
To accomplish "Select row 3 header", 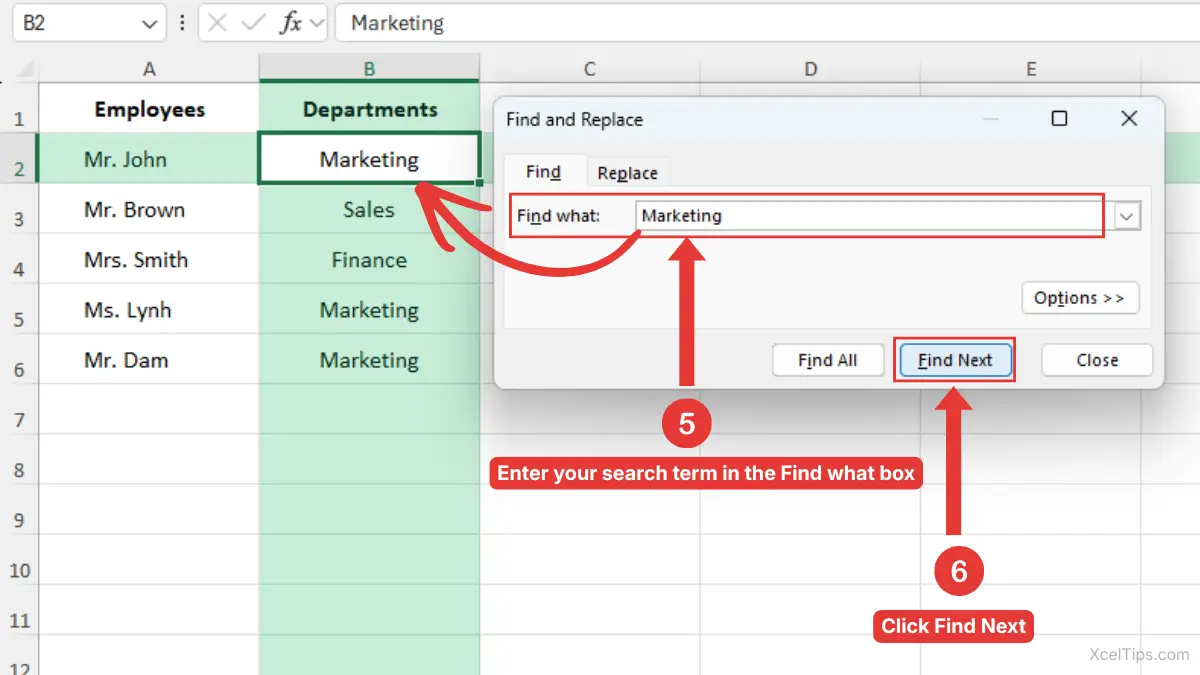I will (19, 210).
